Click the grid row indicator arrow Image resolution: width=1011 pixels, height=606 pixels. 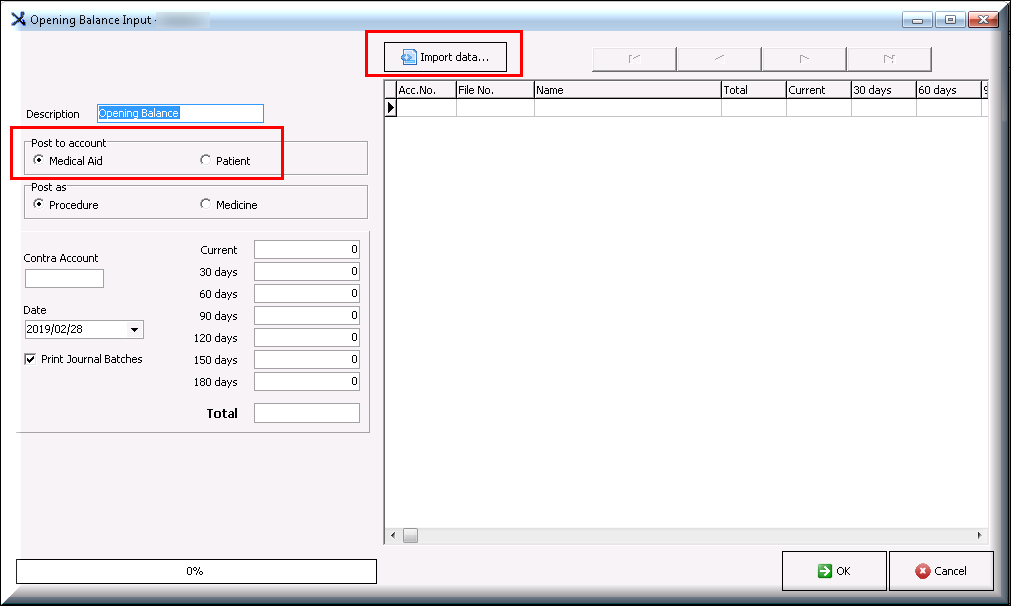[x=391, y=108]
